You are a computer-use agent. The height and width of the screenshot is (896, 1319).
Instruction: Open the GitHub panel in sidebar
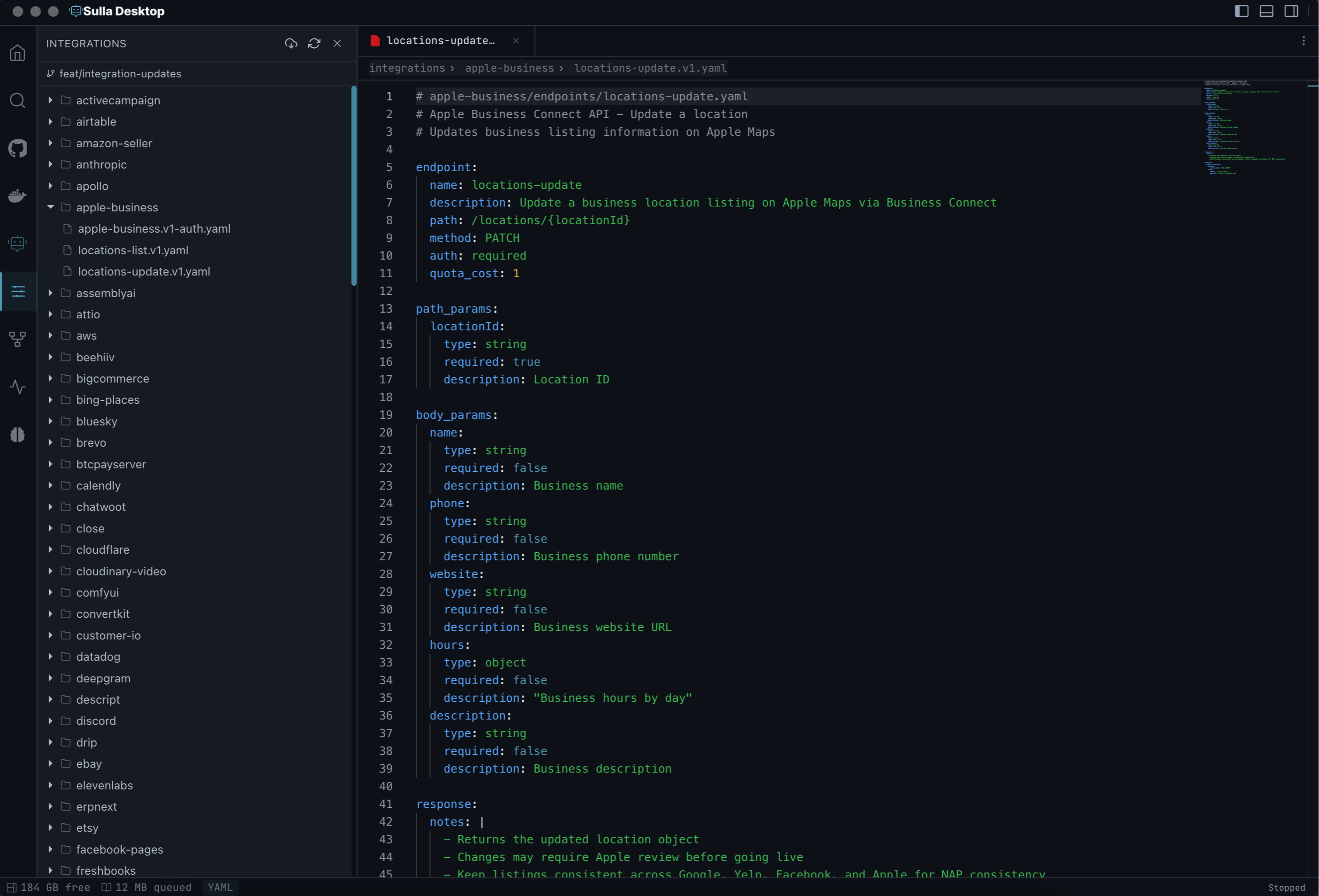click(18, 149)
